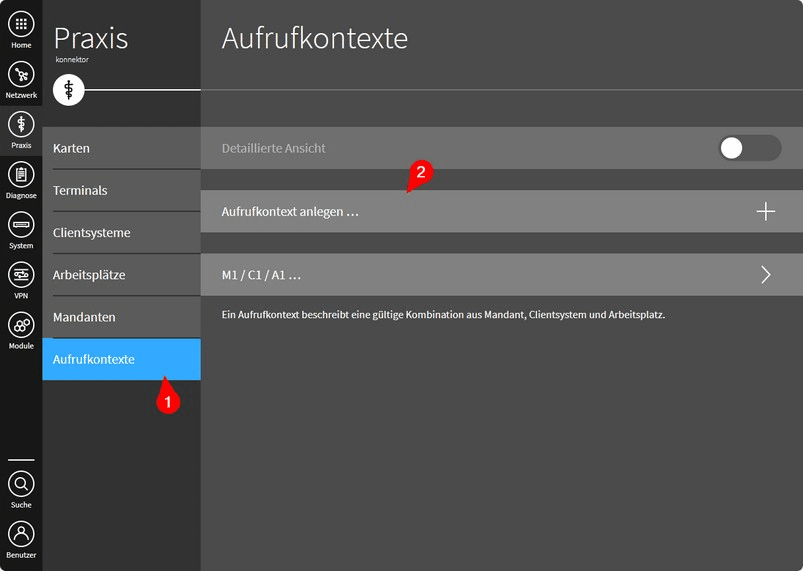Click the Netzwerk icon
The width and height of the screenshot is (803, 571).
pyautogui.click(x=21, y=75)
